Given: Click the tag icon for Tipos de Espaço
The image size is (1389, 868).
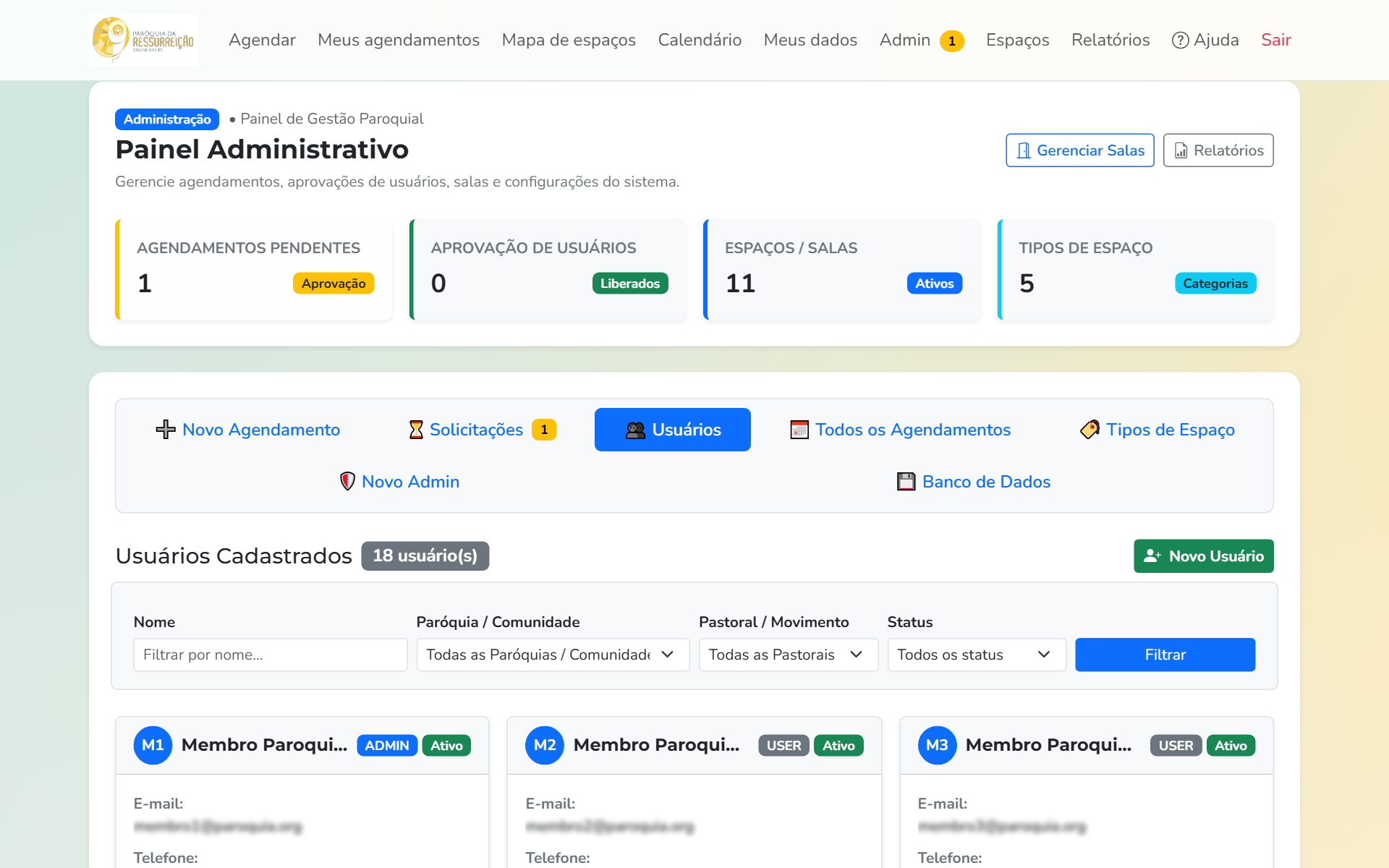Looking at the screenshot, I should point(1089,430).
